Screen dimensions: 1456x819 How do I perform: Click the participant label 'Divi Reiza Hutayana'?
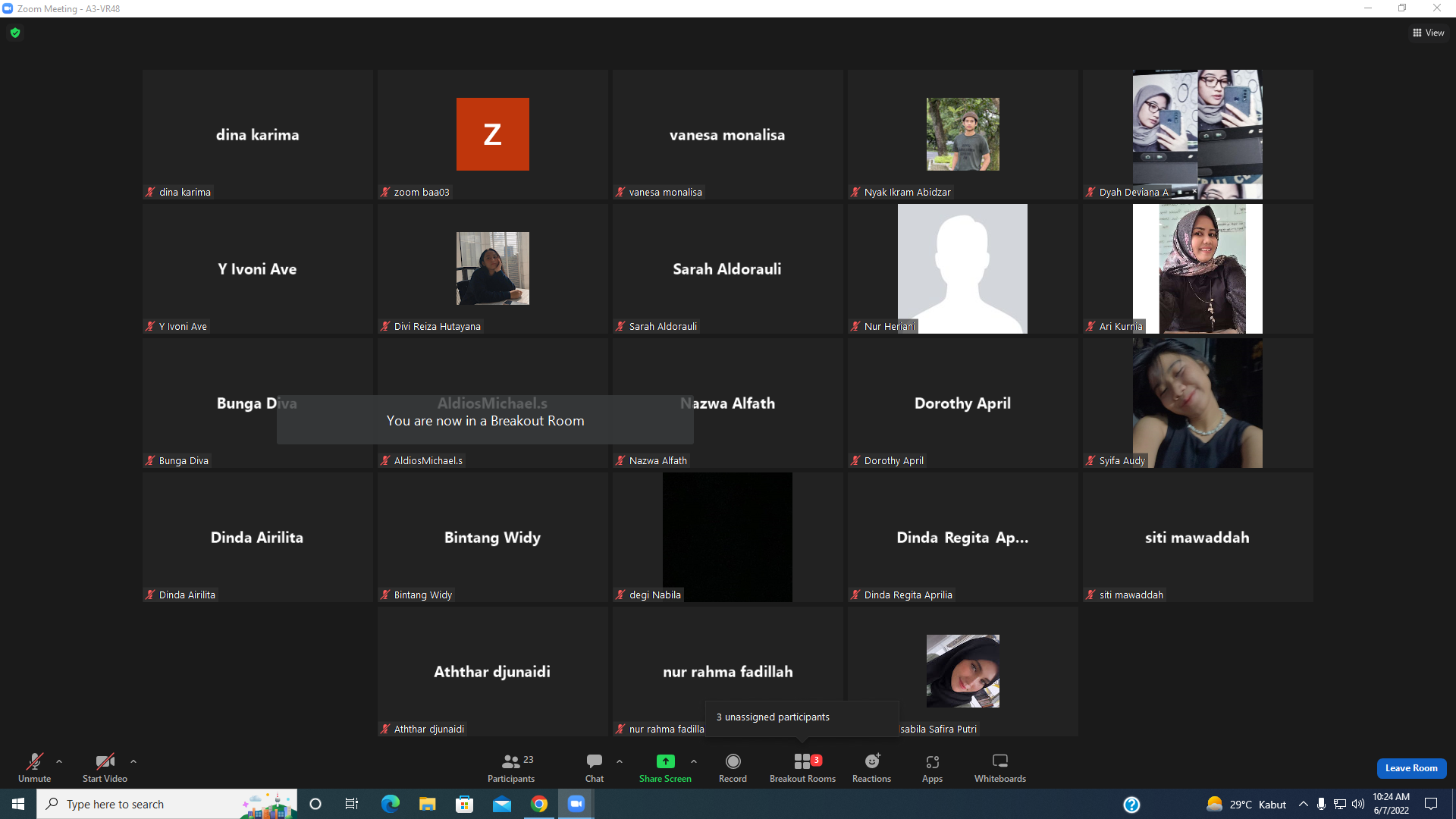click(437, 327)
